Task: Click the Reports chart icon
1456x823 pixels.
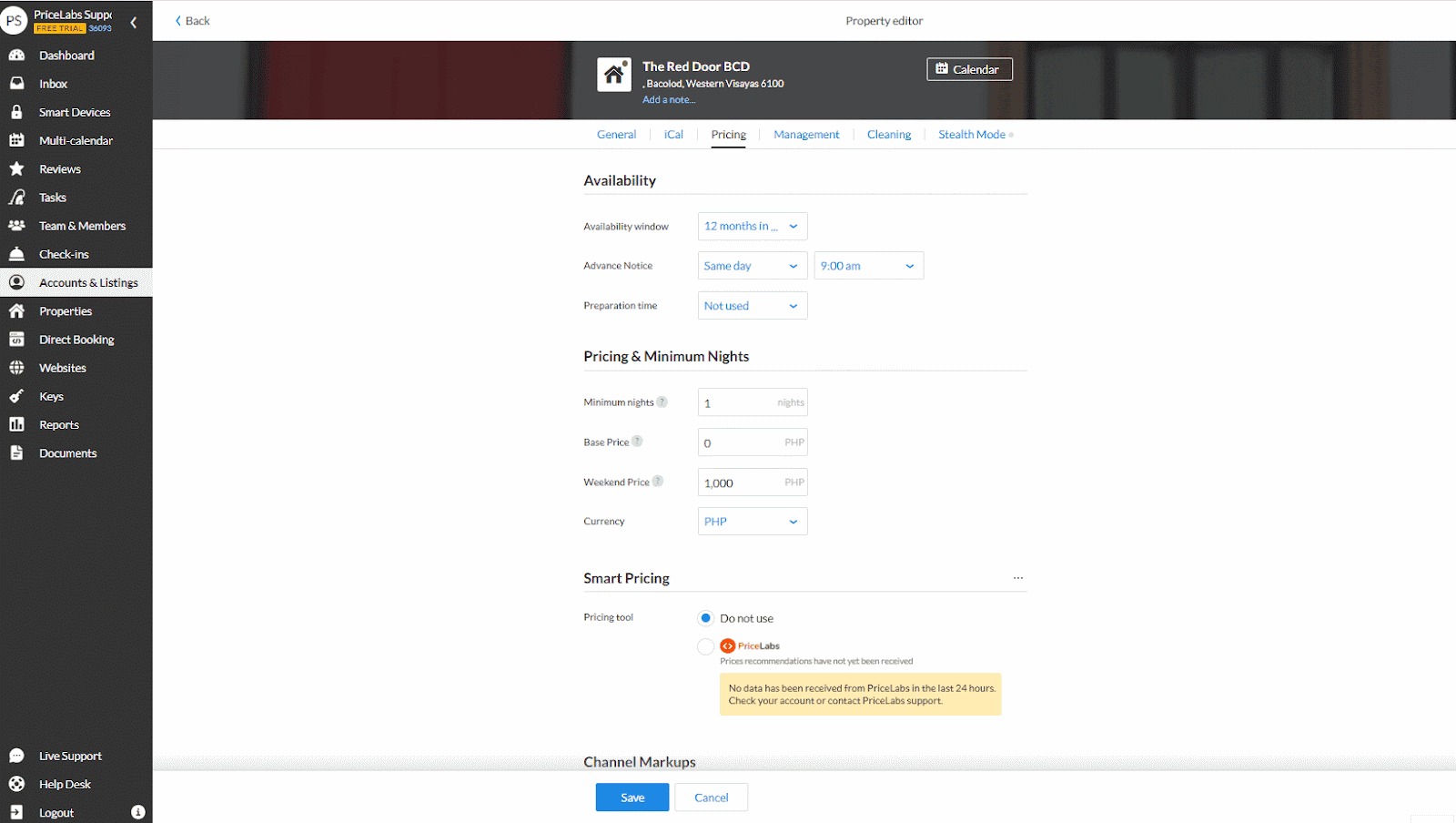Action: 16,424
